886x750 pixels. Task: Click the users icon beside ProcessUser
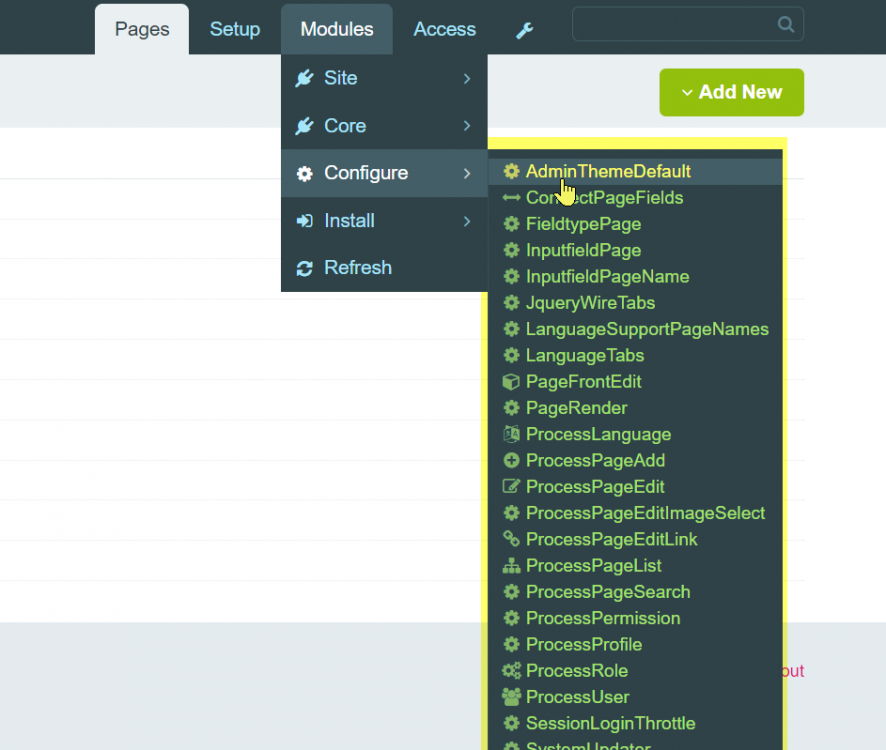coord(511,697)
